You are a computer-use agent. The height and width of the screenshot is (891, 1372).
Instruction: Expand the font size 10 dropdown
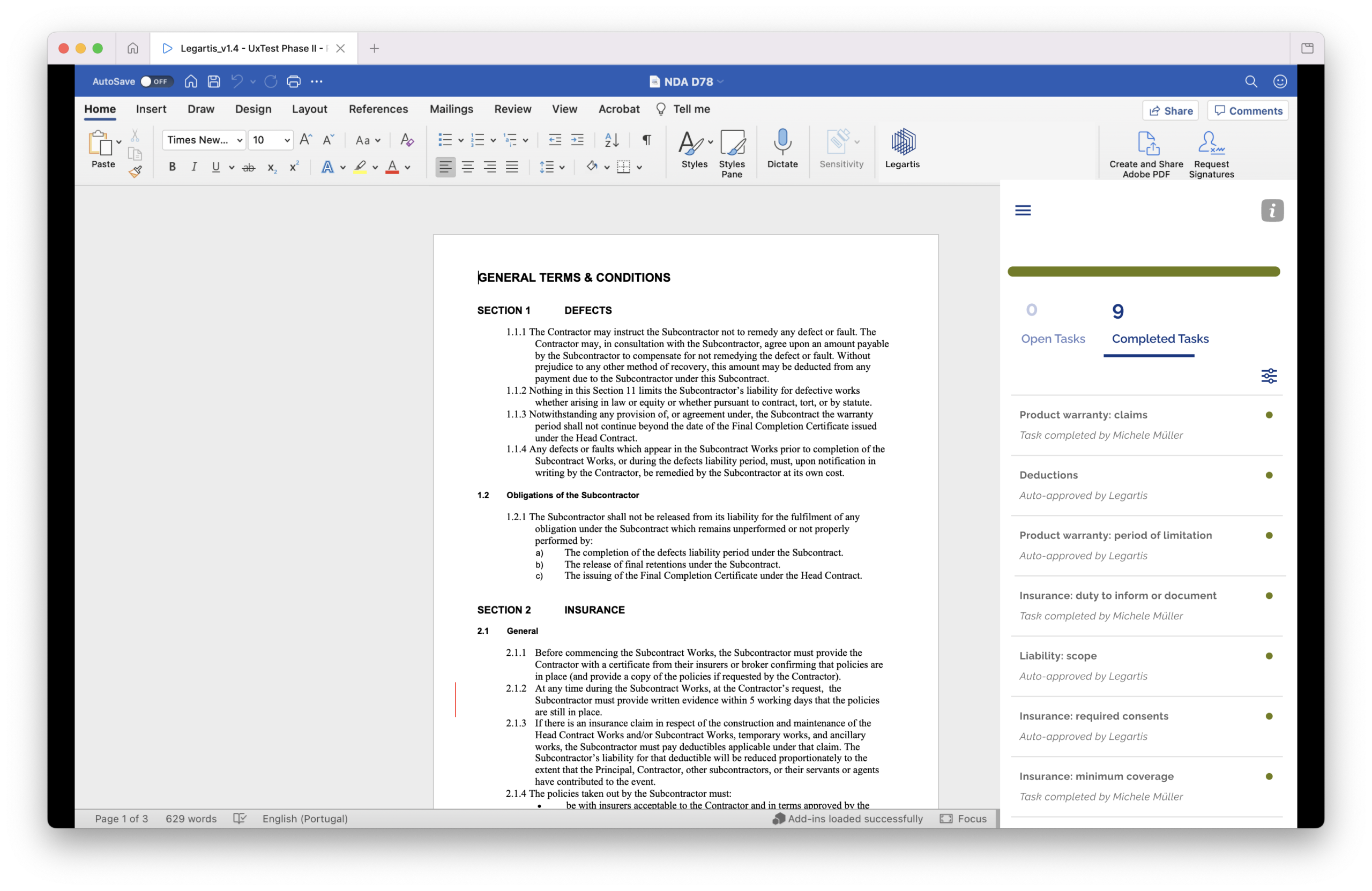point(287,140)
